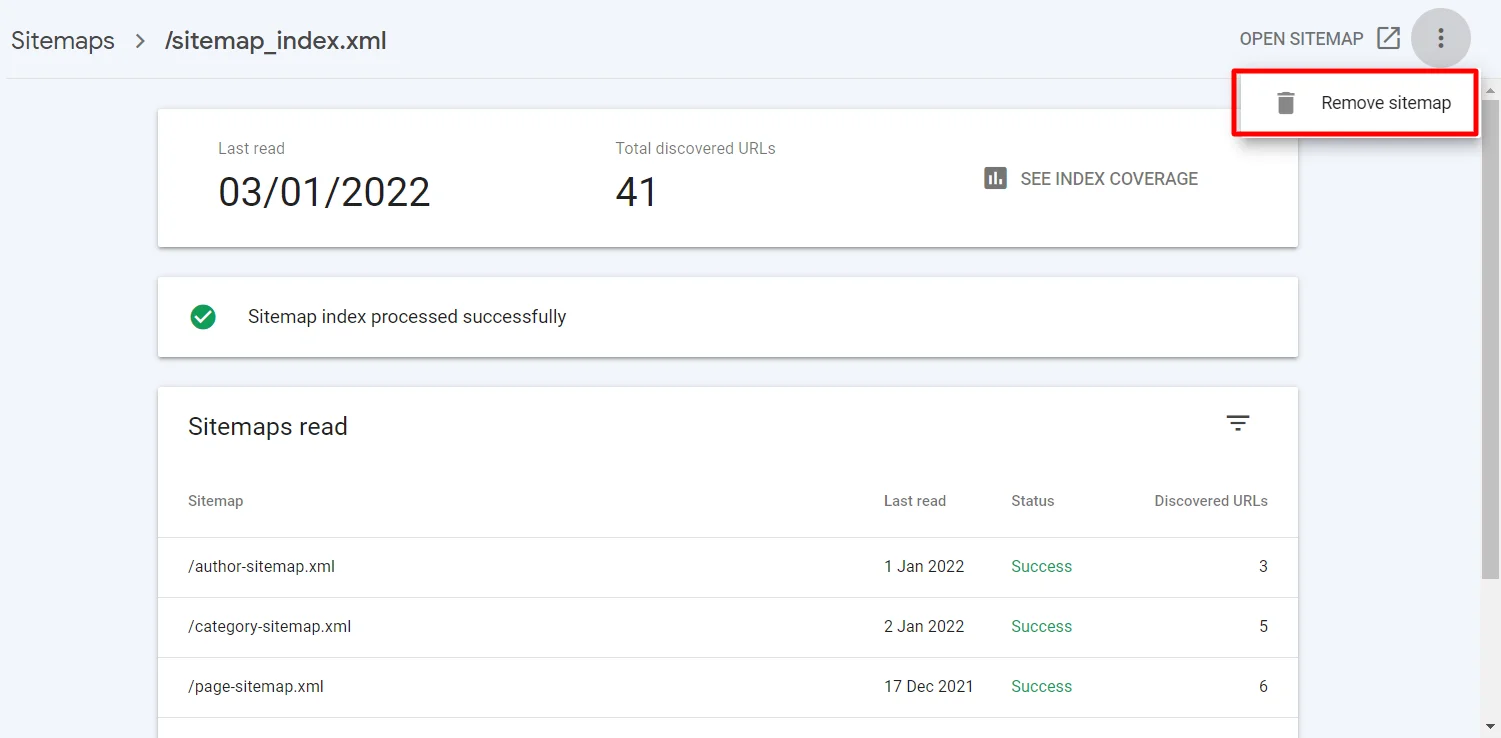Click the trash icon in Remove sitemap
The image size is (1501, 738).
[1286, 103]
